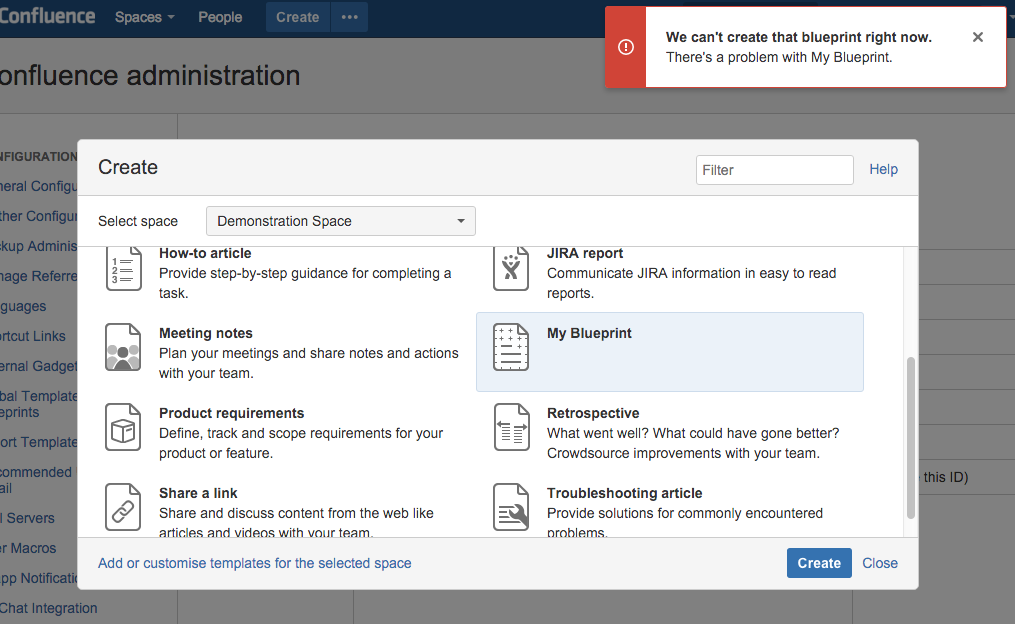Click the Confluence logo
The image size is (1015, 624).
(x=47, y=16)
